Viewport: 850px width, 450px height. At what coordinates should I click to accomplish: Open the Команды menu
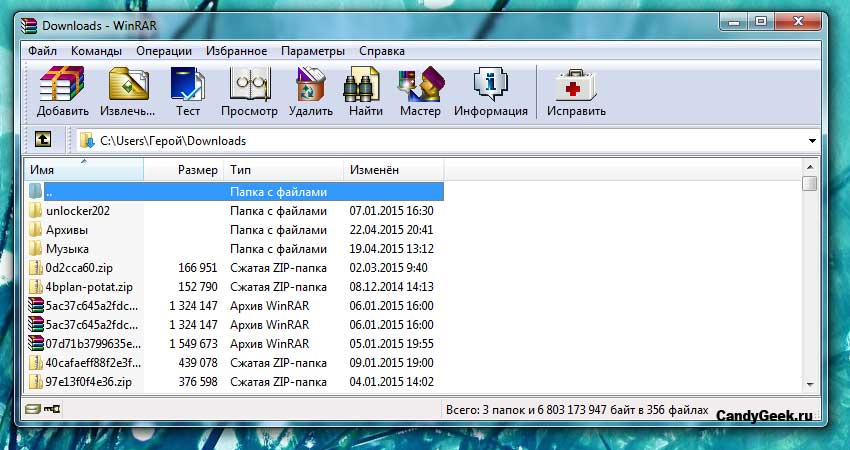96,51
